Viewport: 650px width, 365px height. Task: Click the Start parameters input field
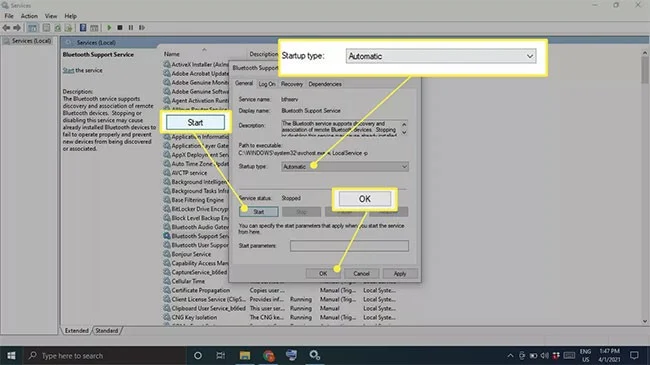(x=349, y=246)
